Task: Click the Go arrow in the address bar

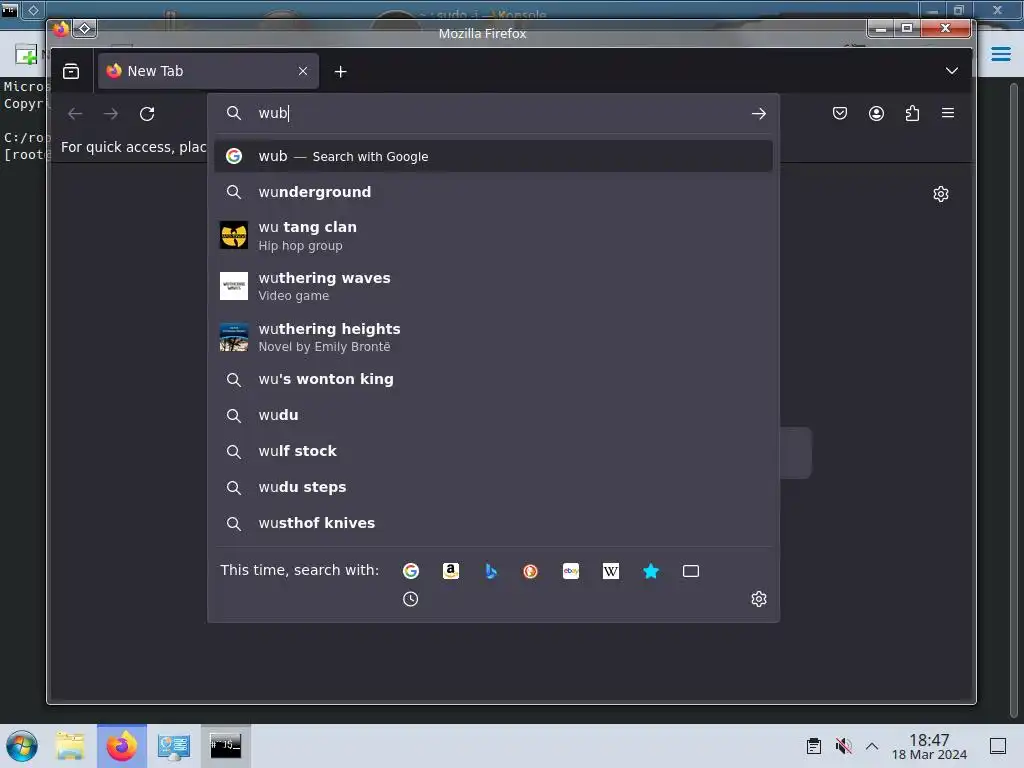Action: click(x=758, y=114)
